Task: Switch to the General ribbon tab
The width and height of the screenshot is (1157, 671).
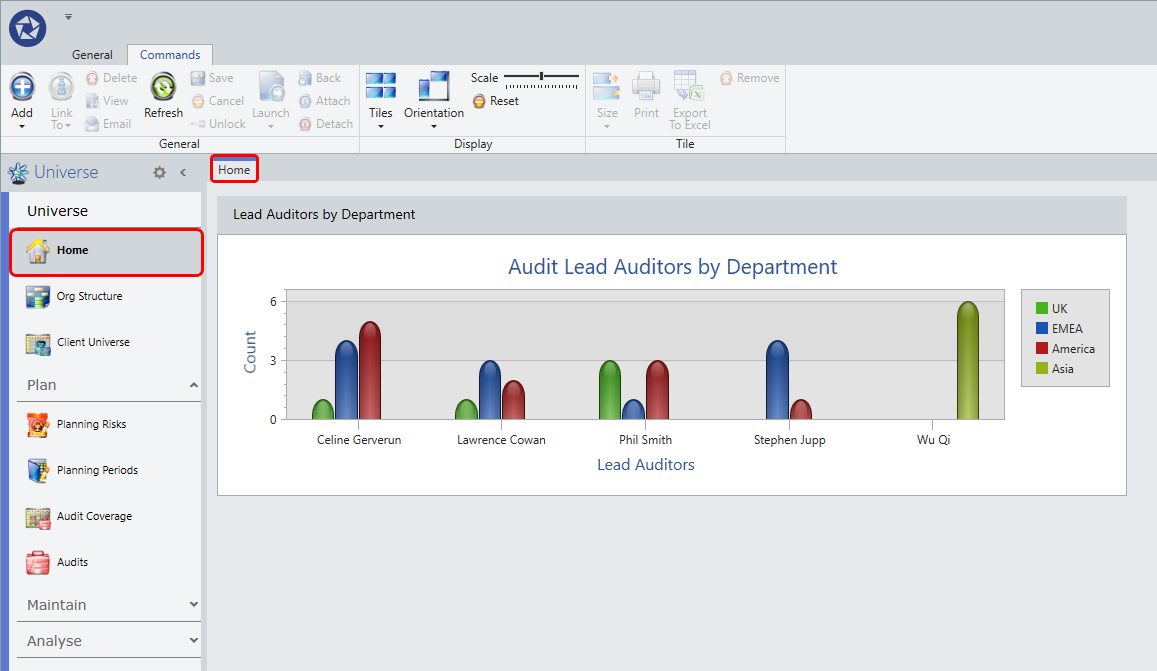Action: coord(92,55)
